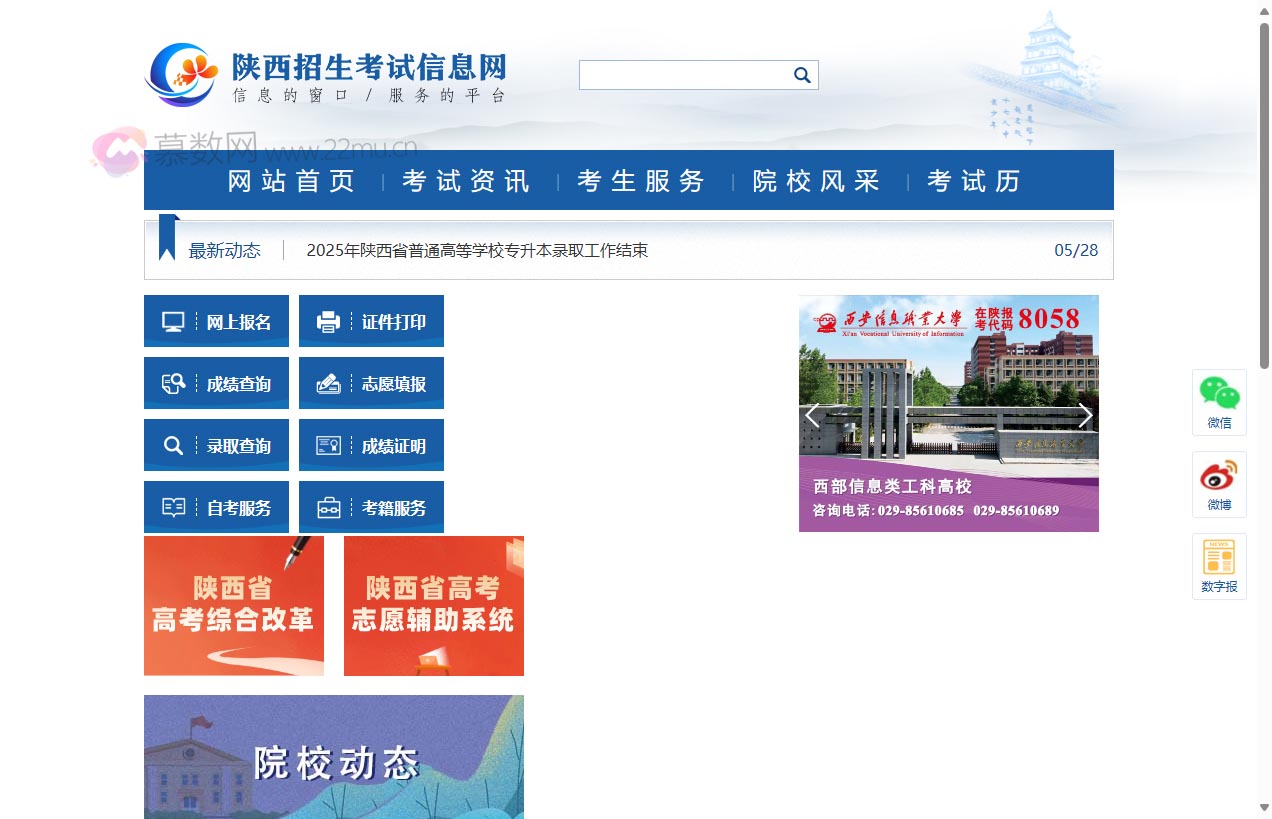
Task: Open the 自考服务 self-study exam service
Action: tap(216, 507)
